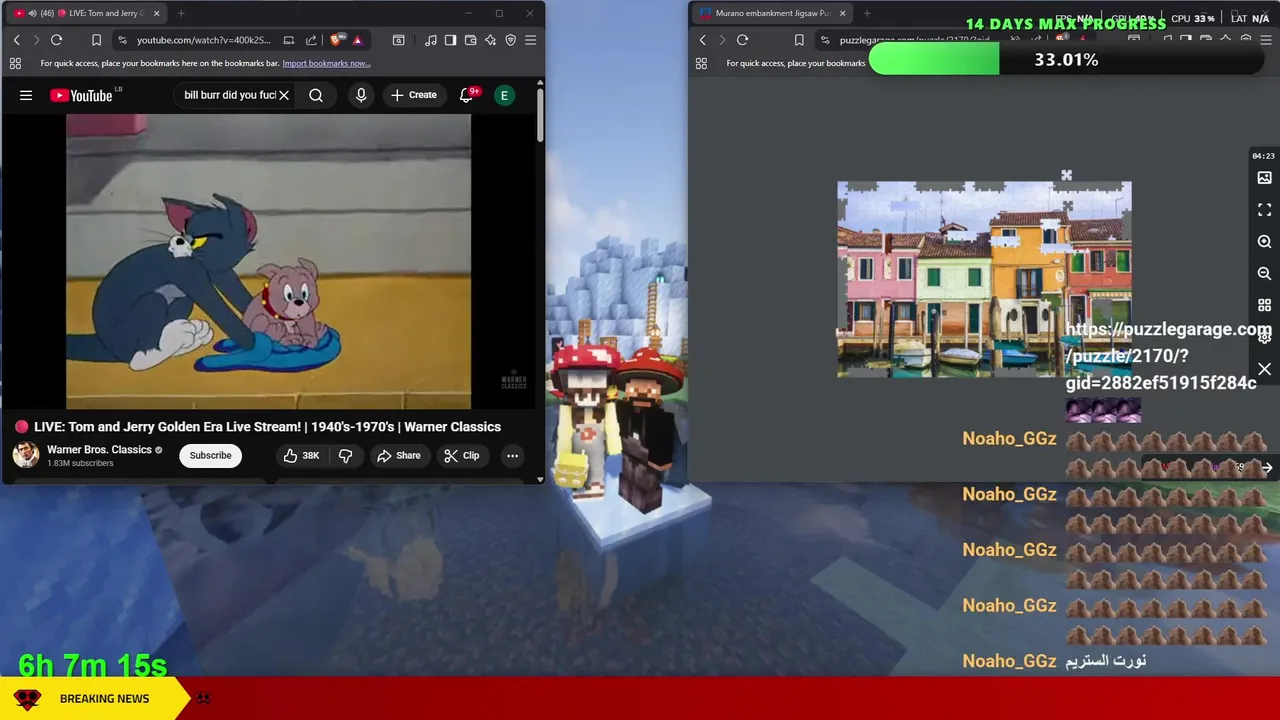
Task: Click the CPU 33 % overlay stat
Action: 1192,18
